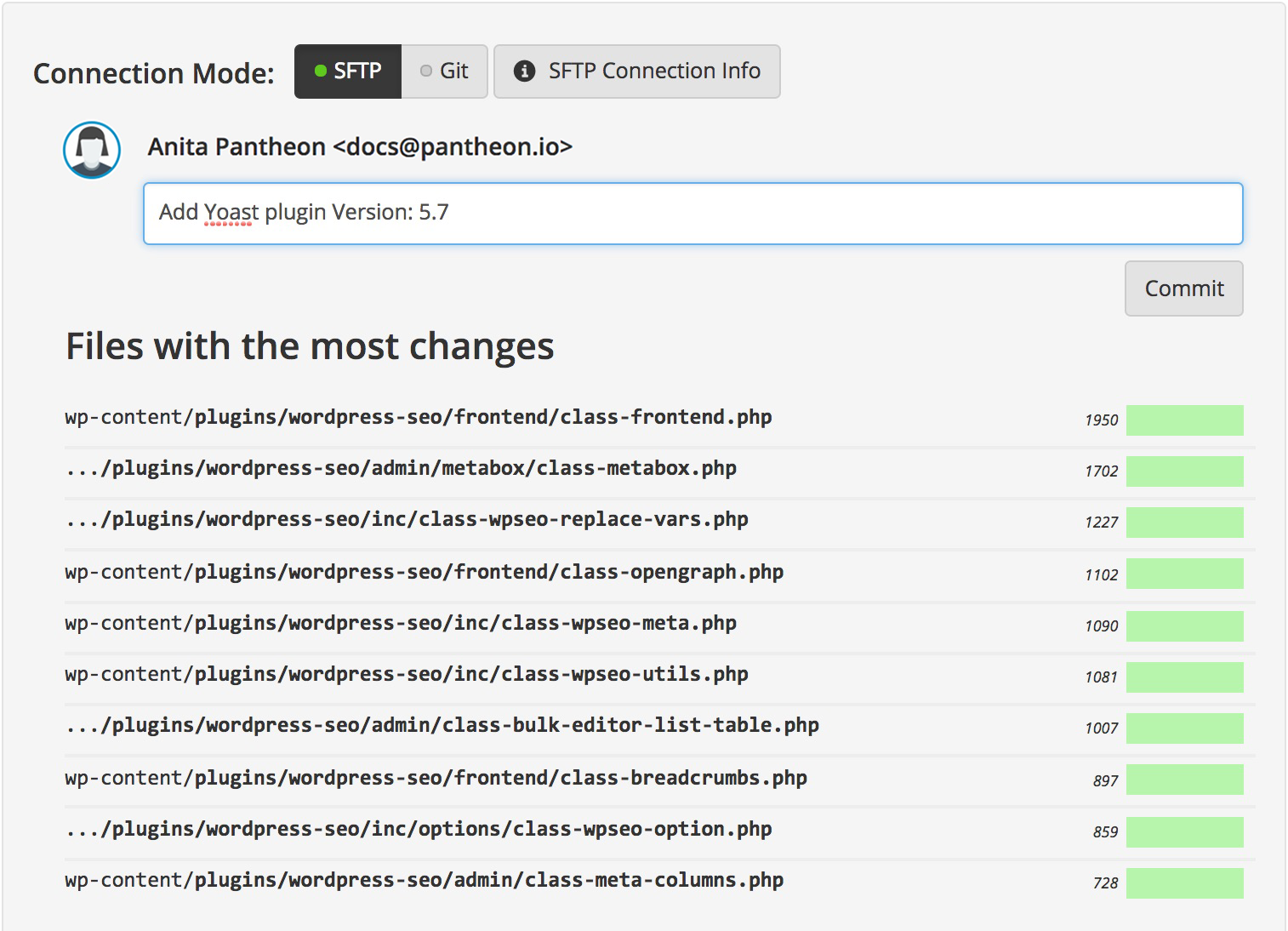Select the class-meta-columns.php row
This screenshot has width=1288, height=931.
coord(424,881)
